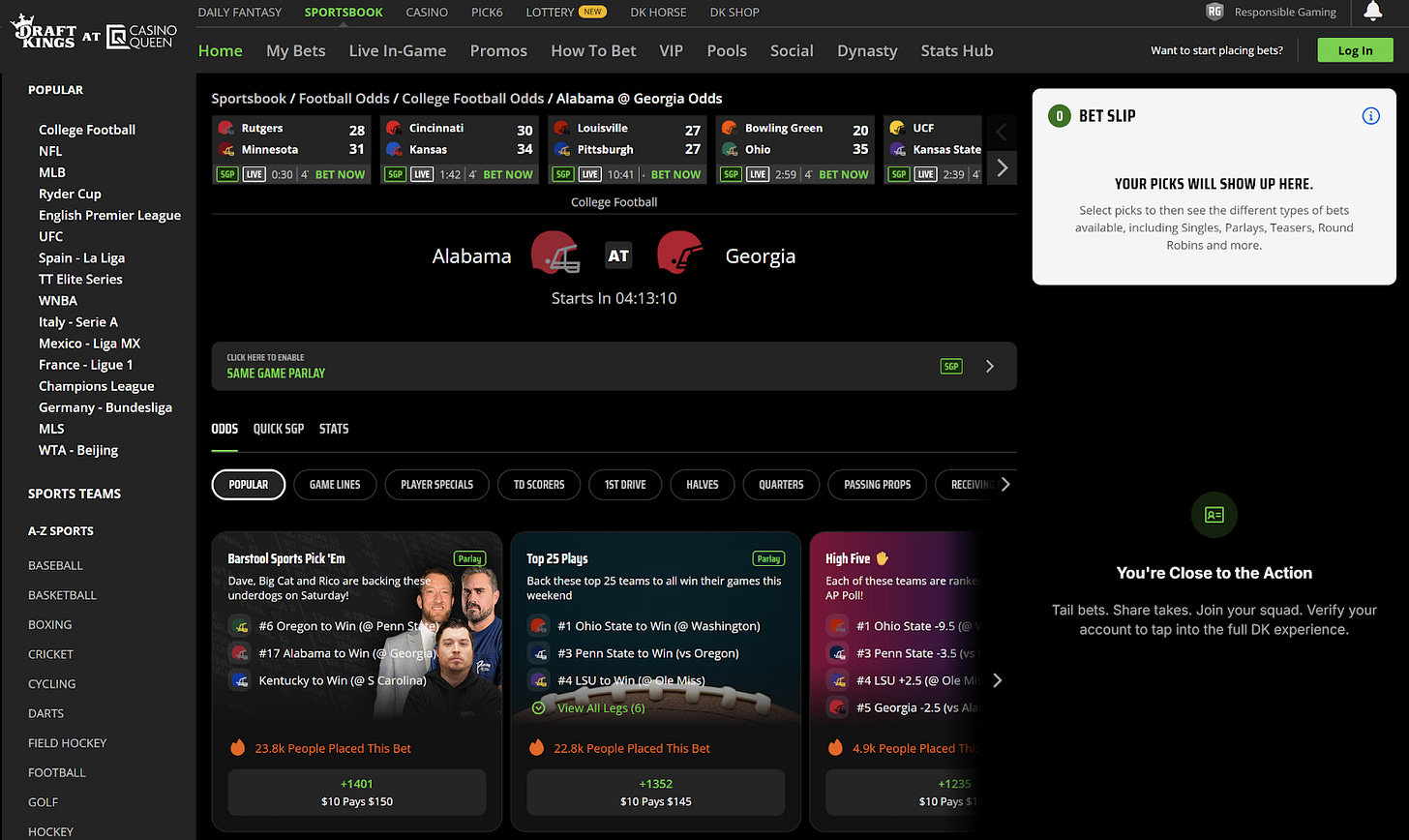The width and height of the screenshot is (1409, 840).
Task: Click the DraftKings logo
Action: click(44, 34)
